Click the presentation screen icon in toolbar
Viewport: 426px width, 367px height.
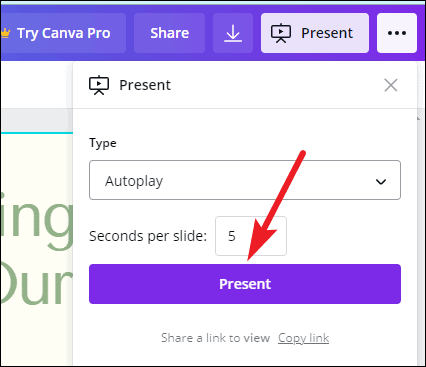[281, 33]
